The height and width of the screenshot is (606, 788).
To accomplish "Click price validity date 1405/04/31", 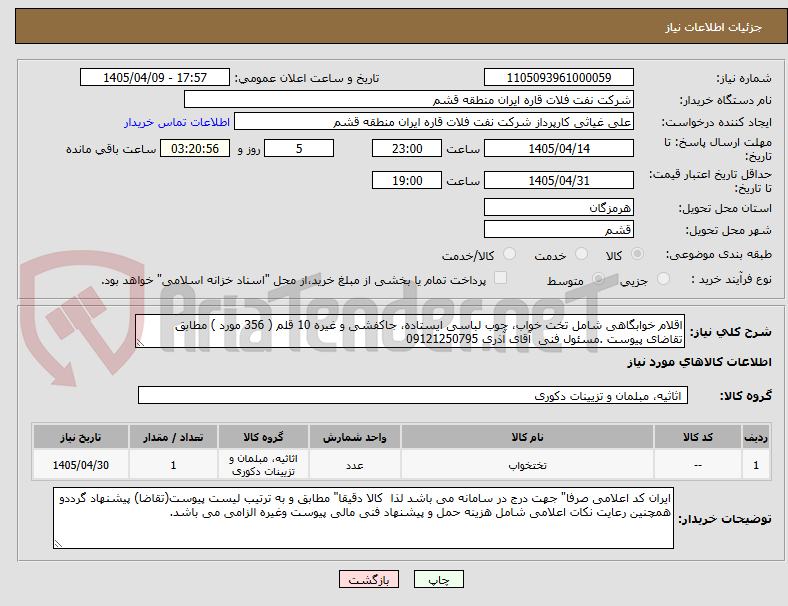I will (558, 180).
